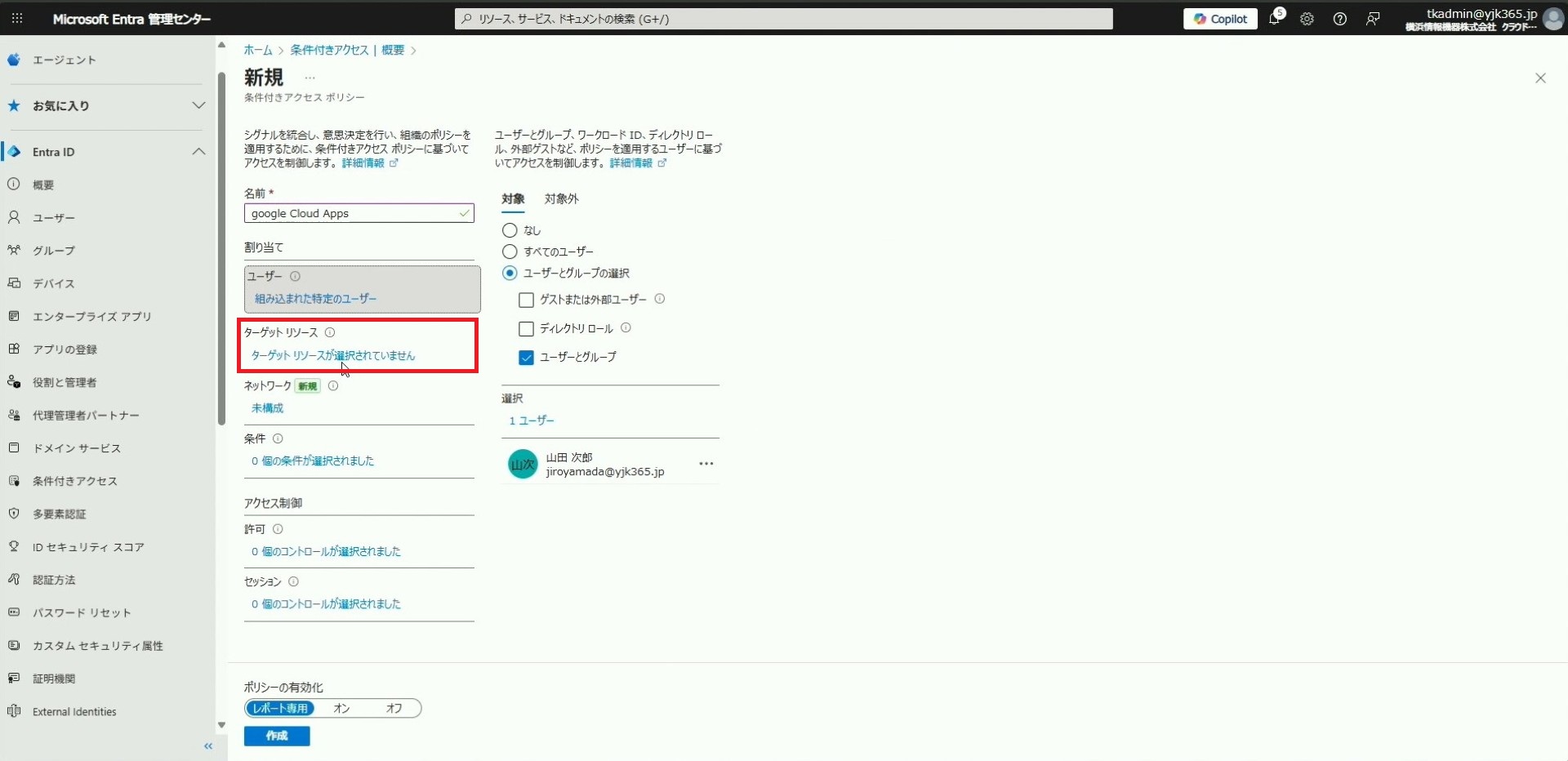Click ターゲット リソースが選択されていません link

click(333, 355)
